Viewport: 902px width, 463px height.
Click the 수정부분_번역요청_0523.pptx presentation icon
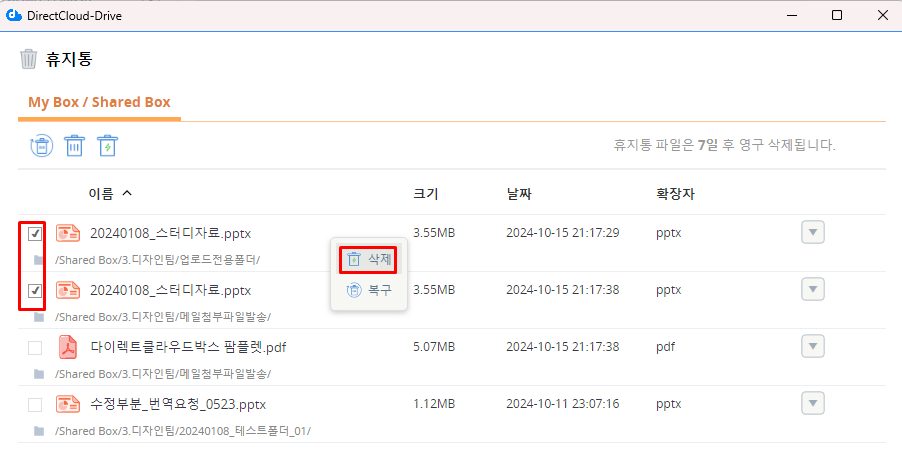(x=68, y=404)
